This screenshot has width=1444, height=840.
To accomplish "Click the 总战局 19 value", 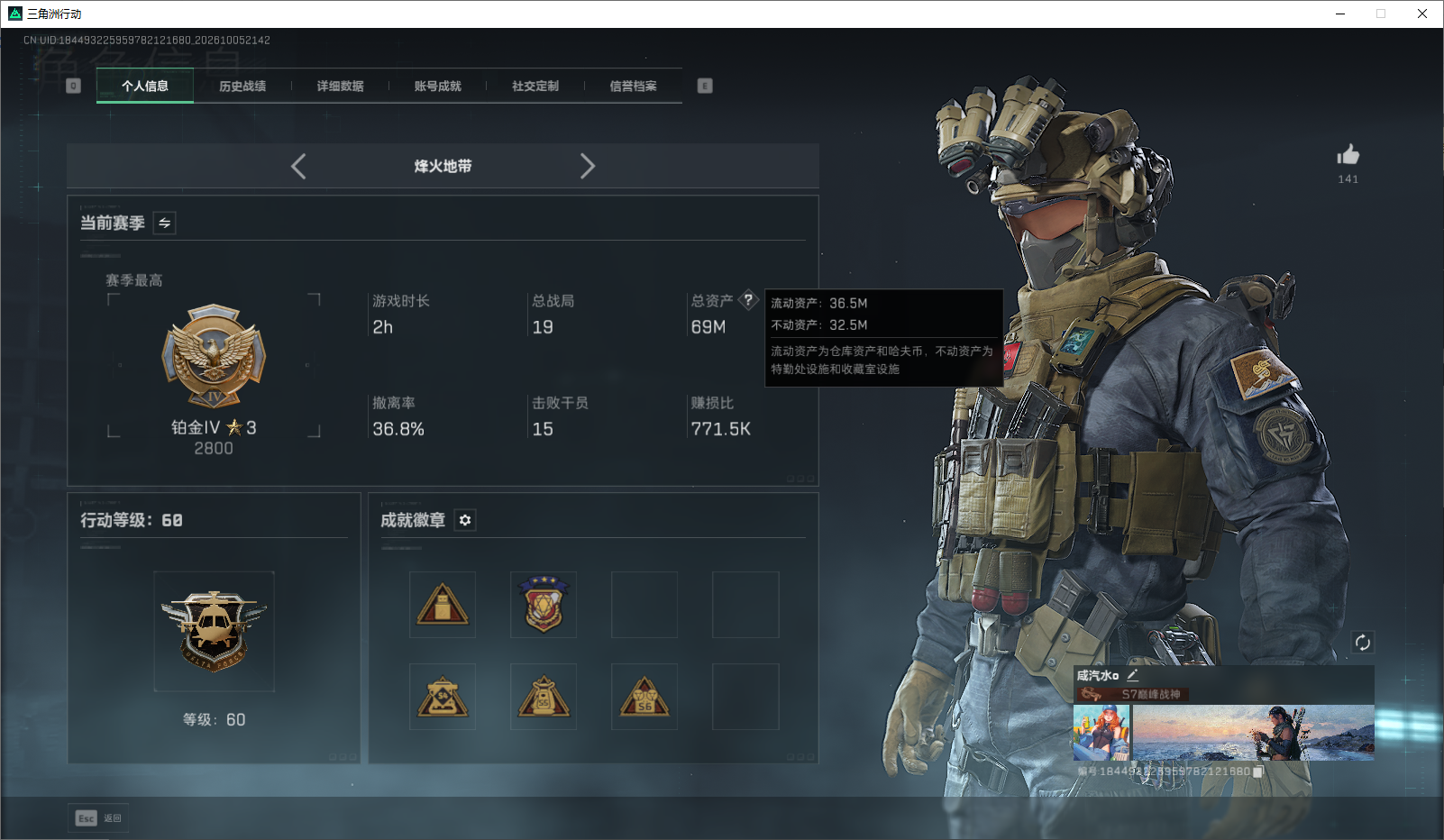I will tap(543, 327).
